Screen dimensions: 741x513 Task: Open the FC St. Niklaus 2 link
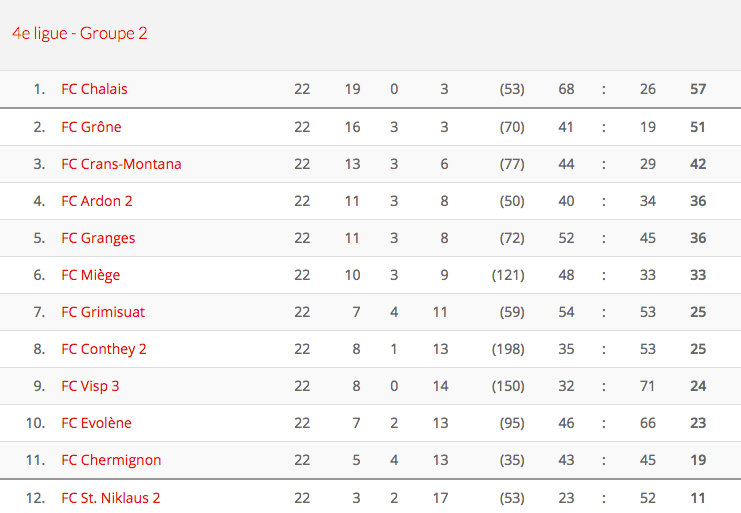click(111, 498)
